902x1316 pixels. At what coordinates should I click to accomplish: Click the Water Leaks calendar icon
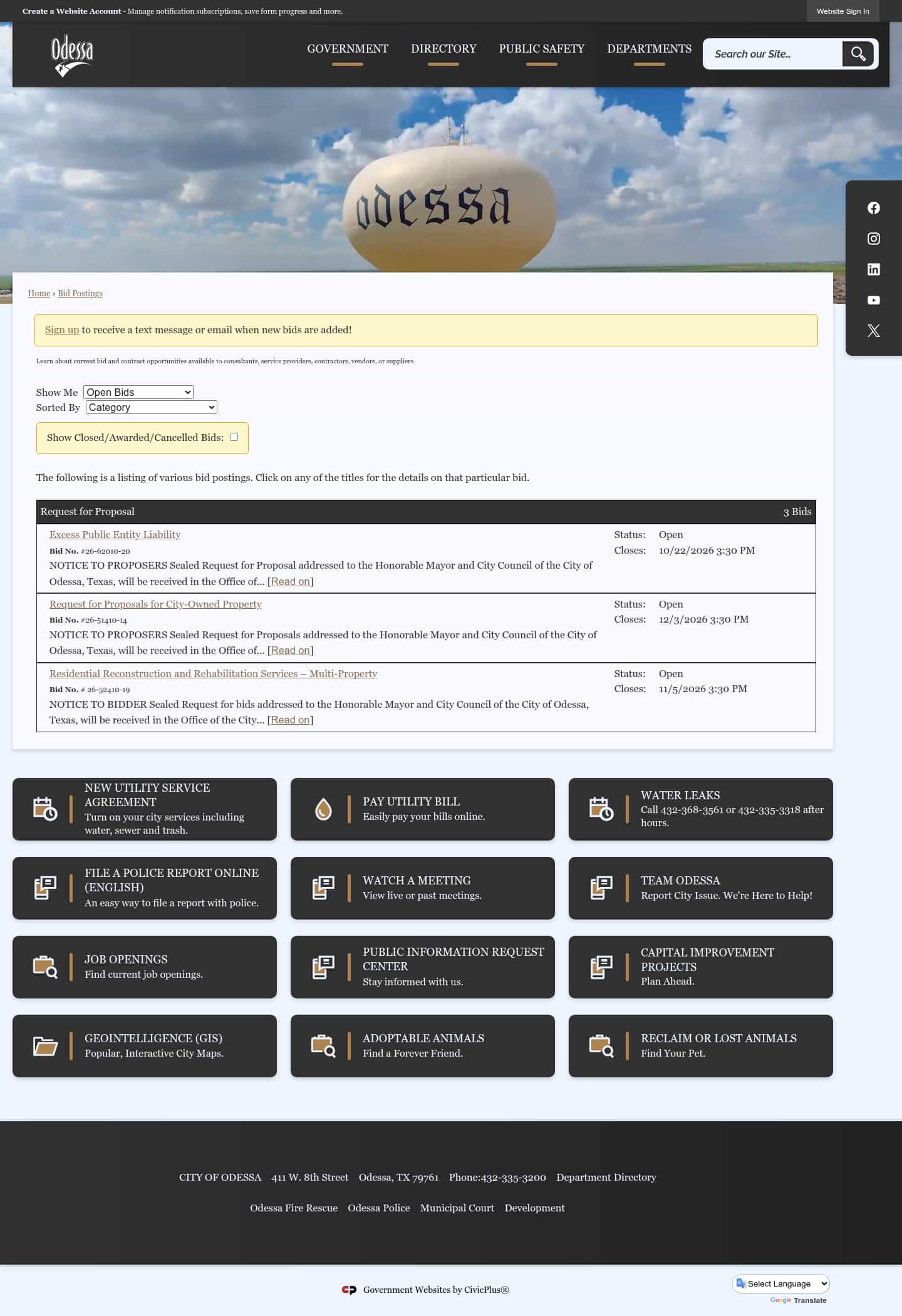(601, 809)
